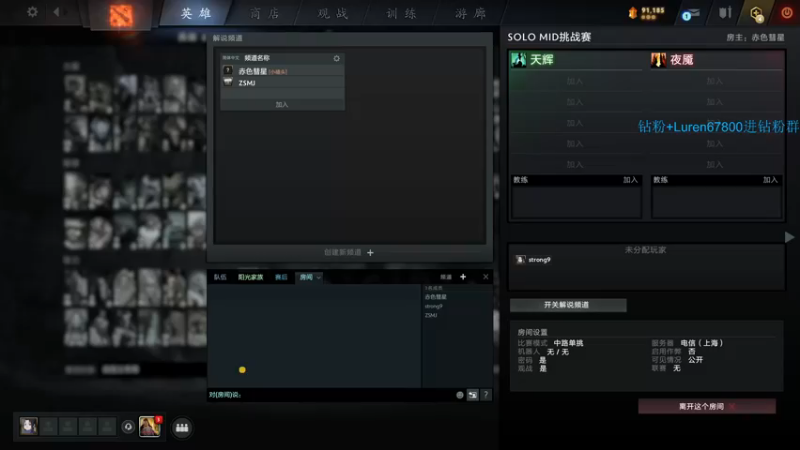Click 公开 visibility value

695,360
